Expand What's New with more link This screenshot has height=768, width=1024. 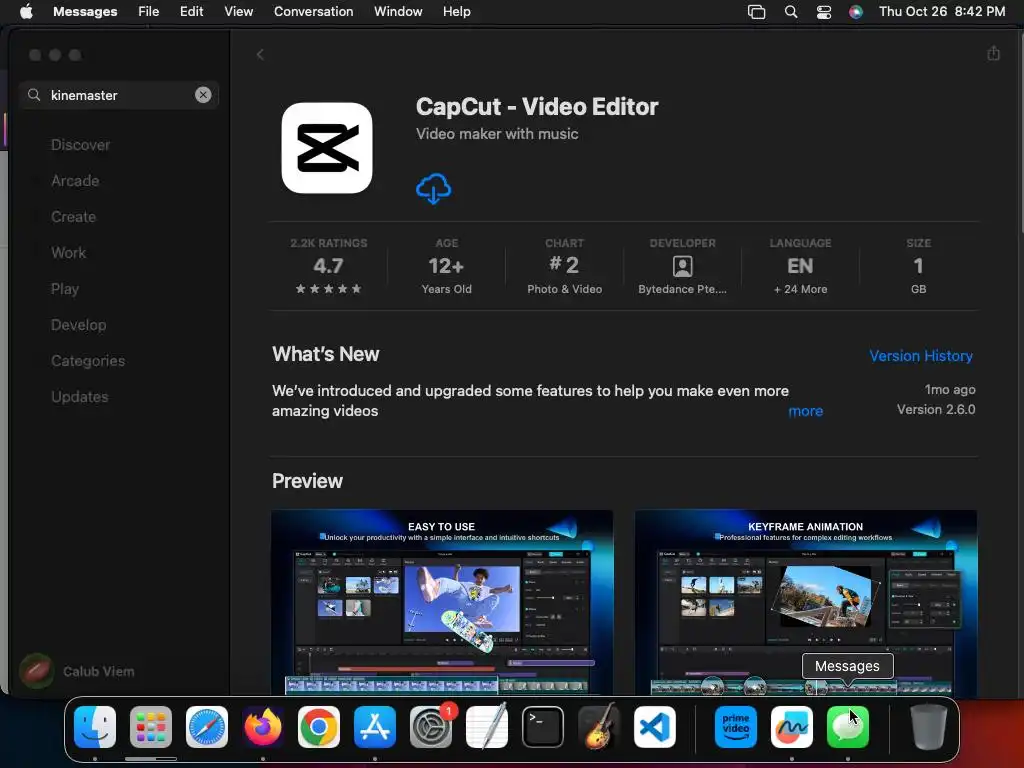(805, 411)
